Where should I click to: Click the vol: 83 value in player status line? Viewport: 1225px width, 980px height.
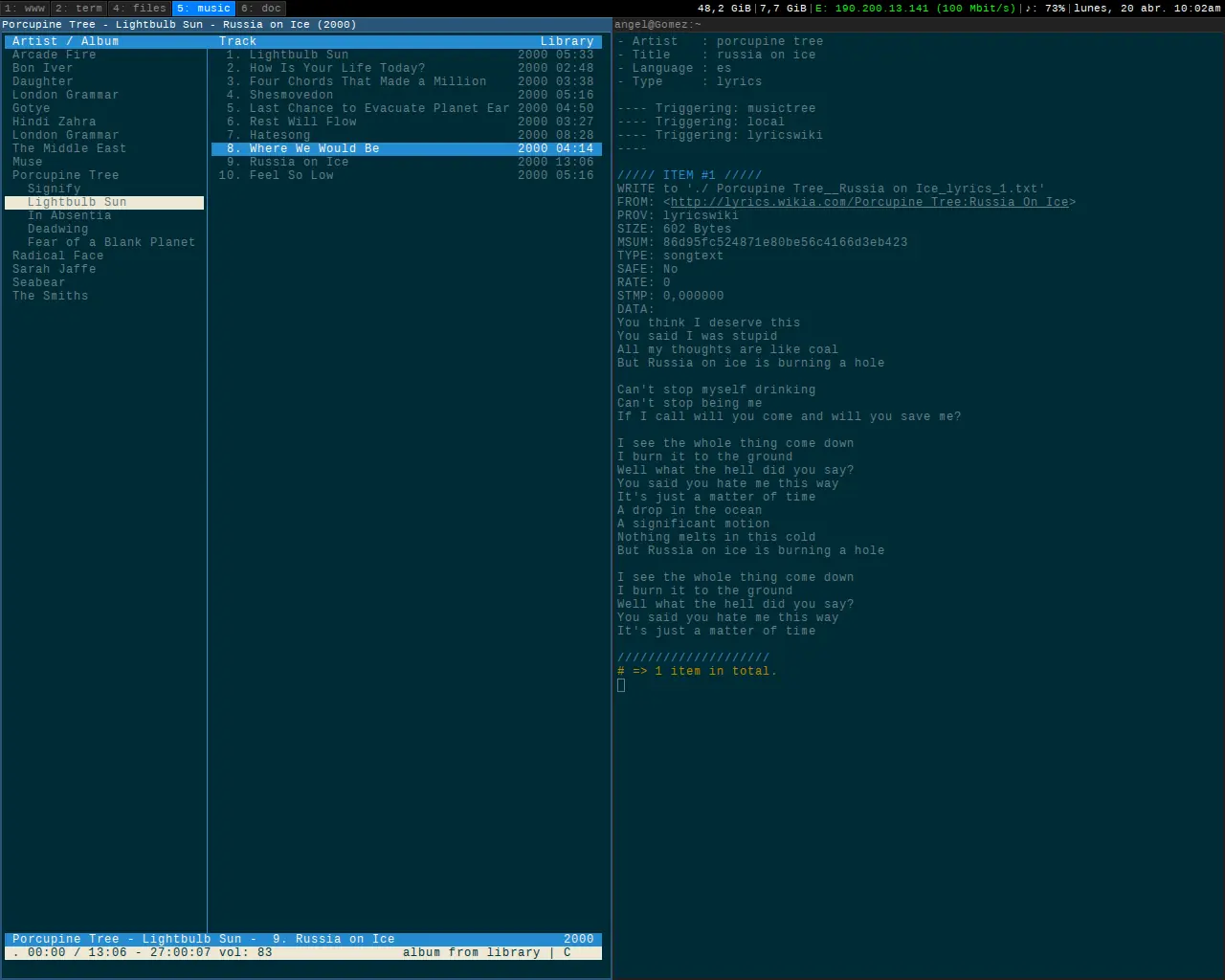click(x=246, y=952)
